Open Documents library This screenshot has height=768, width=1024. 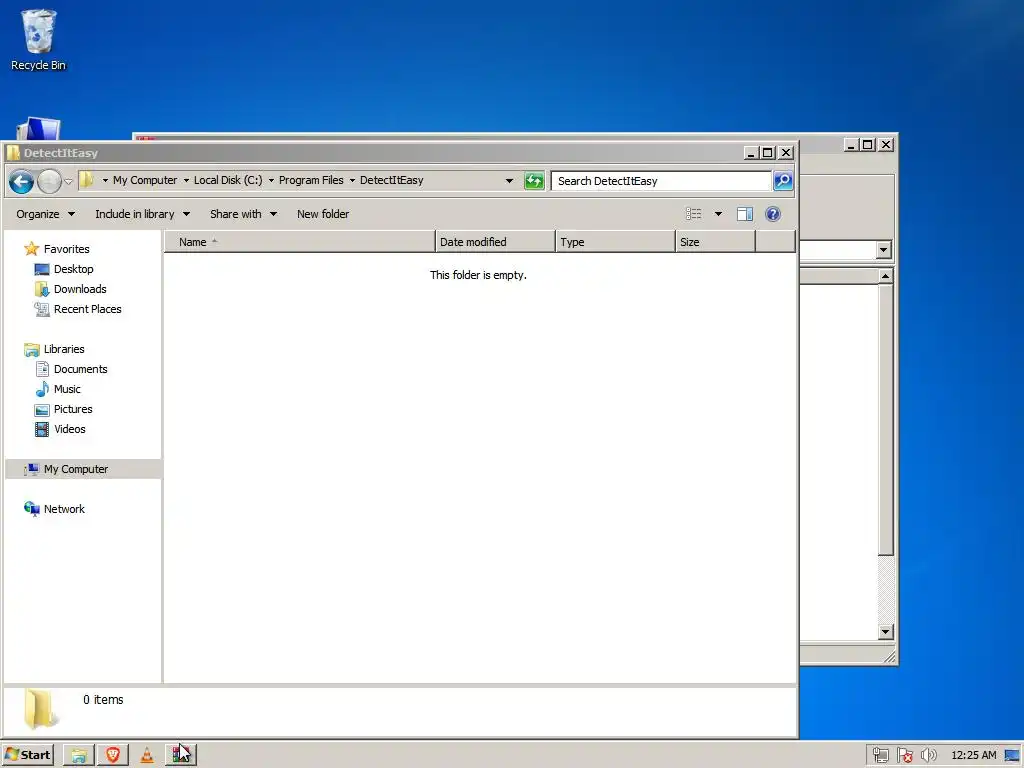(x=80, y=370)
